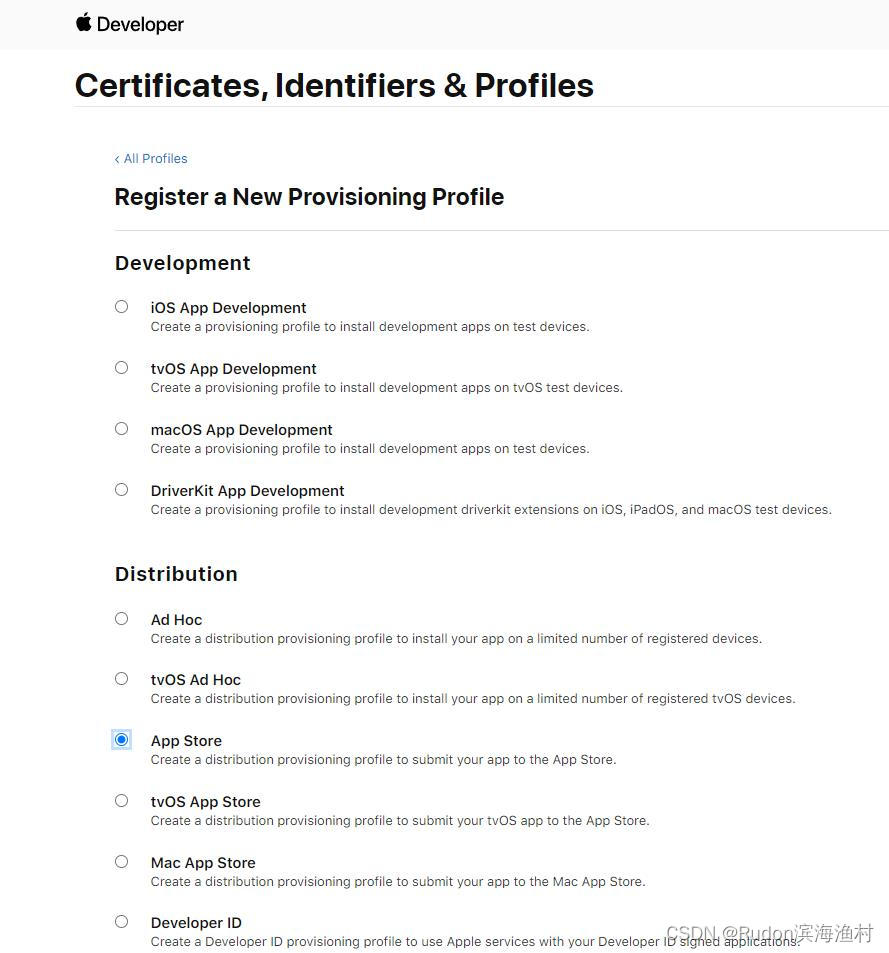This screenshot has width=889, height=953.
Task: Click the DriverKit App Development label
Action: (x=247, y=490)
